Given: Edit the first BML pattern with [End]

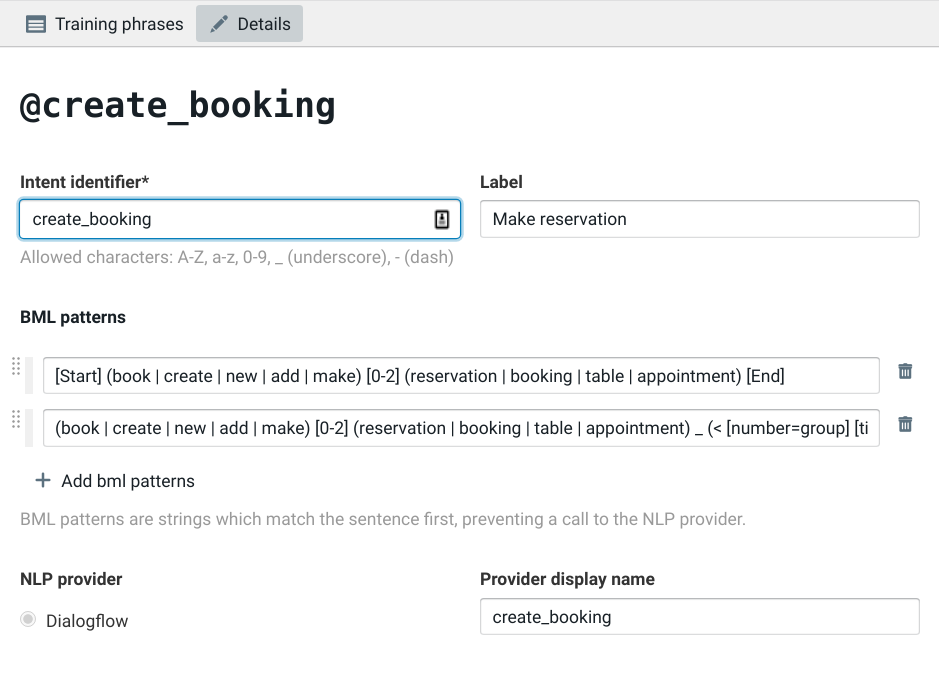Looking at the screenshot, I should (x=460, y=376).
